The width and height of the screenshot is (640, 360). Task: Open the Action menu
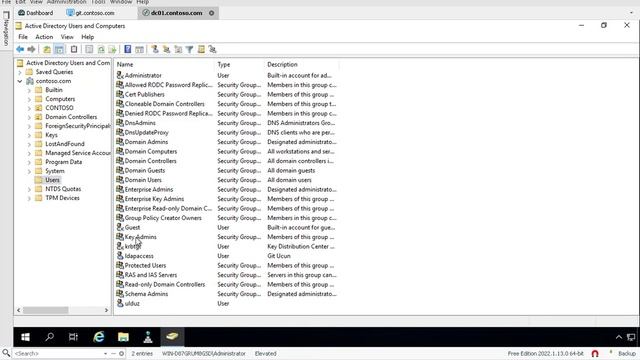(x=44, y=37)
